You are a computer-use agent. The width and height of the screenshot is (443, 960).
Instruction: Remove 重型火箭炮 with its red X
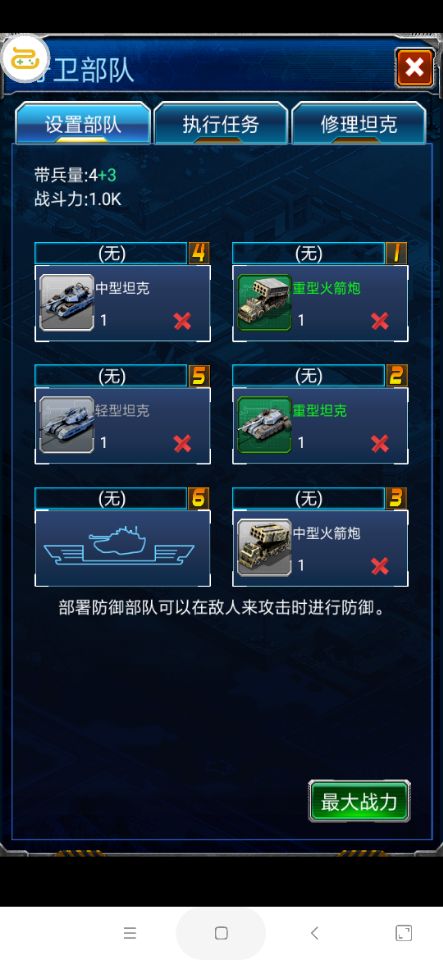380,320
